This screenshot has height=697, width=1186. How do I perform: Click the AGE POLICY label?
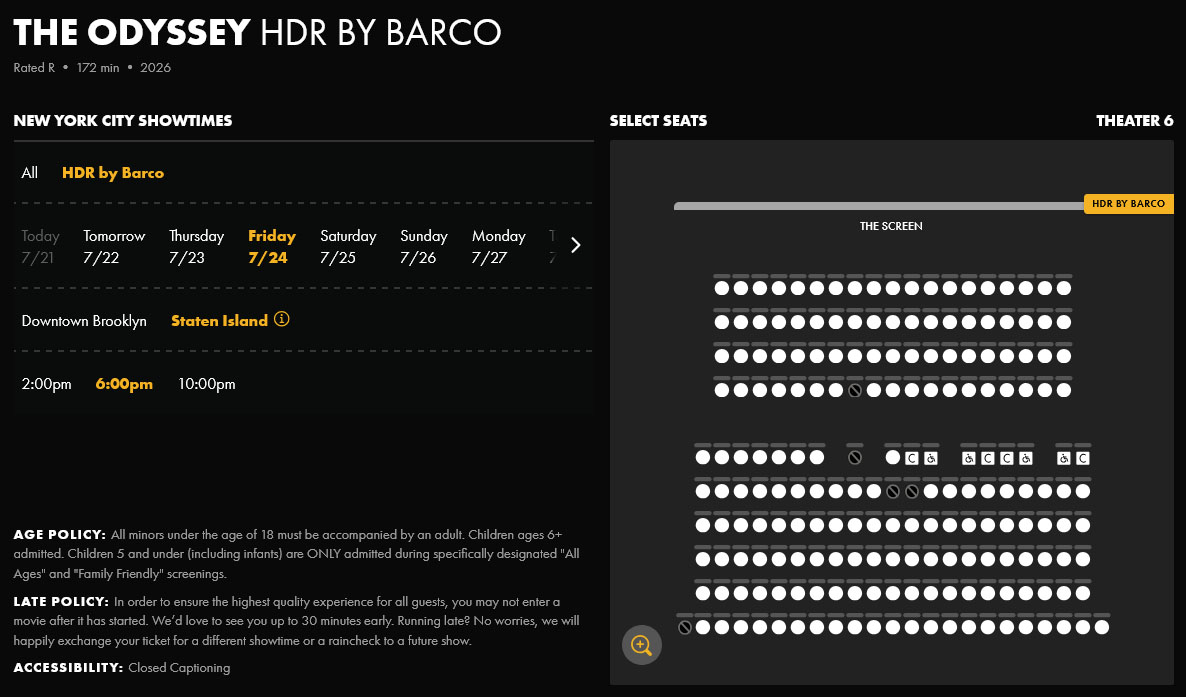pos(60,534)
